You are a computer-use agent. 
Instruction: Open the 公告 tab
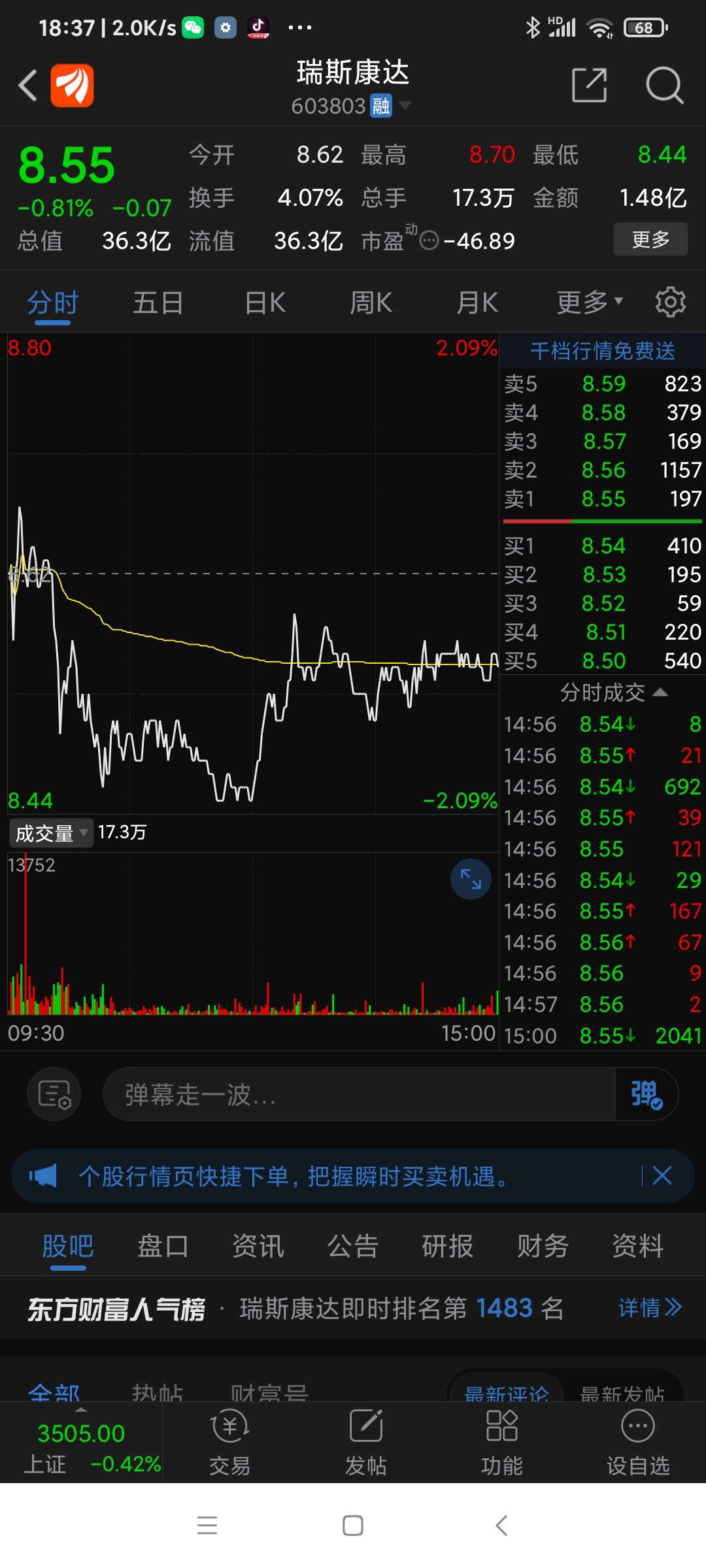[353, 1245]
